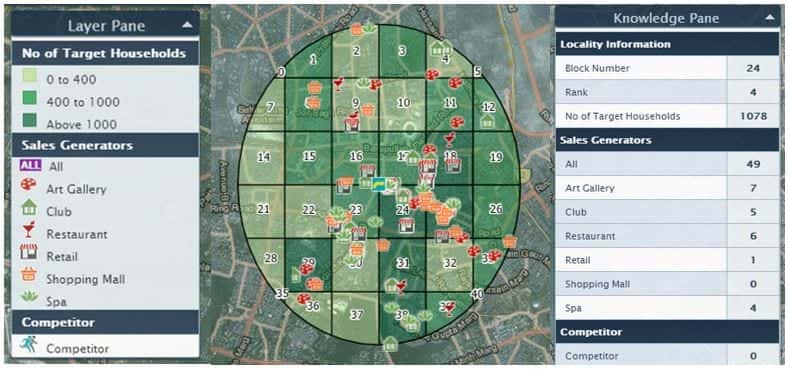Image resolution: width=789 pixels, height=370 pixels.
Task: Select map block 1
Action: coord(313,60)
